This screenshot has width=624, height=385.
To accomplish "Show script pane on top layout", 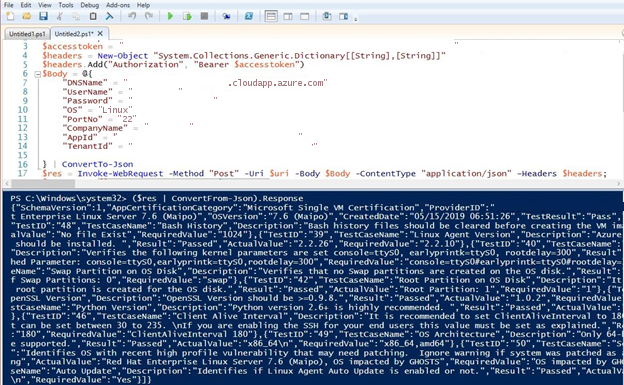I will pyautogui.click(x=271, y=16).
